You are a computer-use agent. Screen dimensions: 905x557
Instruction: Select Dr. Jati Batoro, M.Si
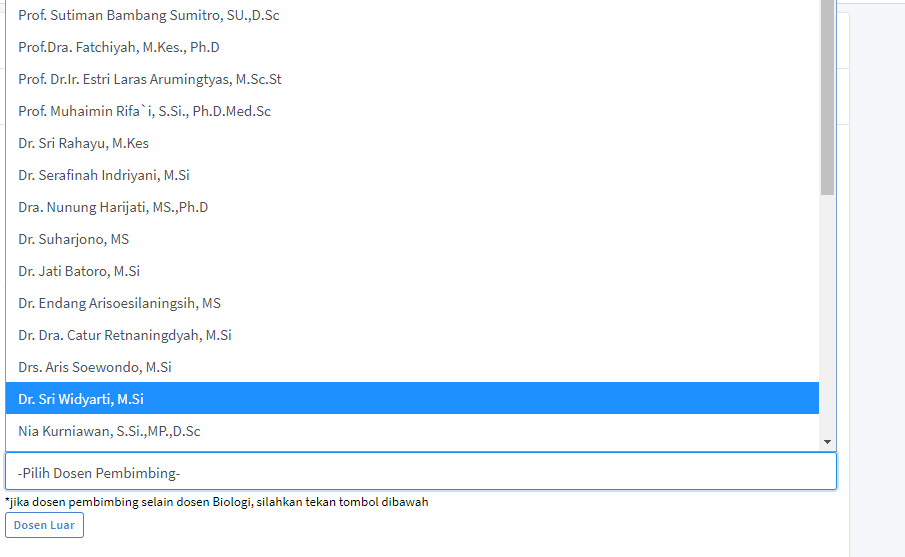tap(79, 271)
